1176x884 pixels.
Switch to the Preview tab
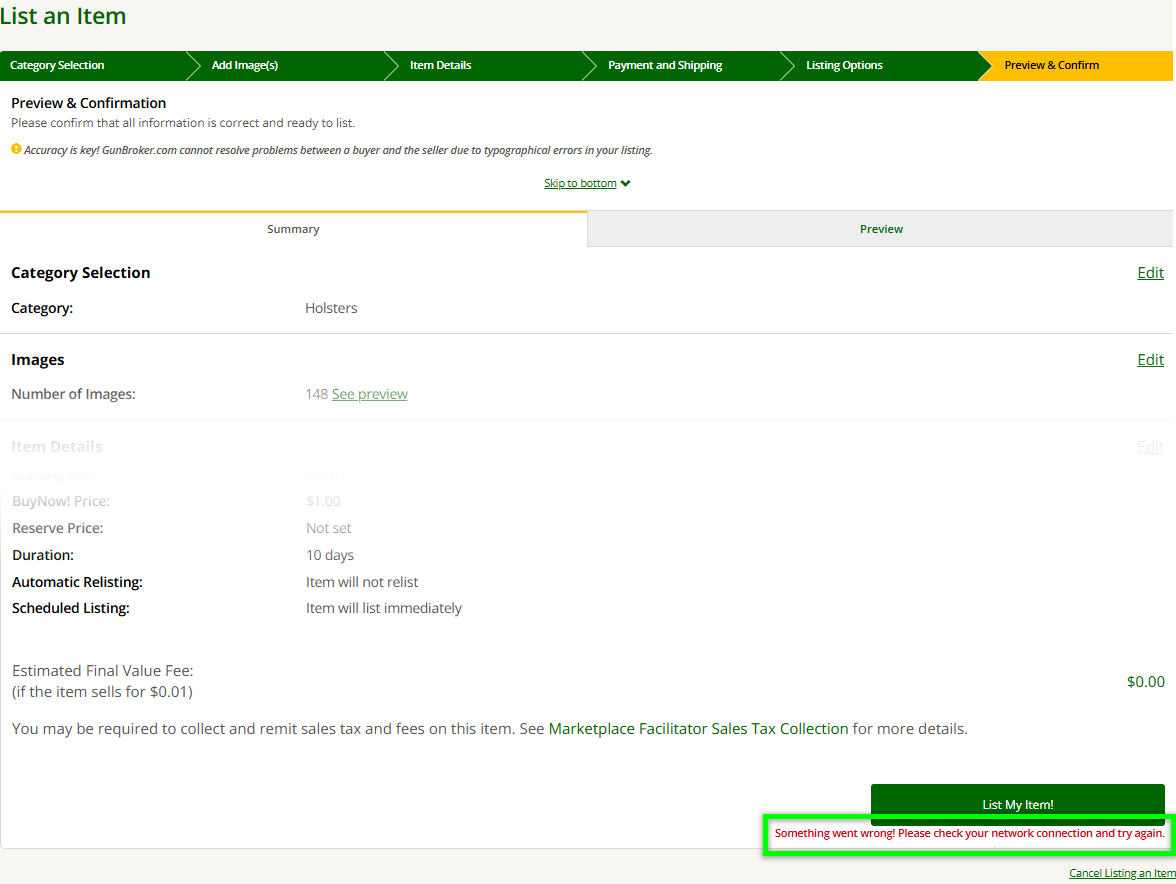pyautogui.click(x=880, y=229)
